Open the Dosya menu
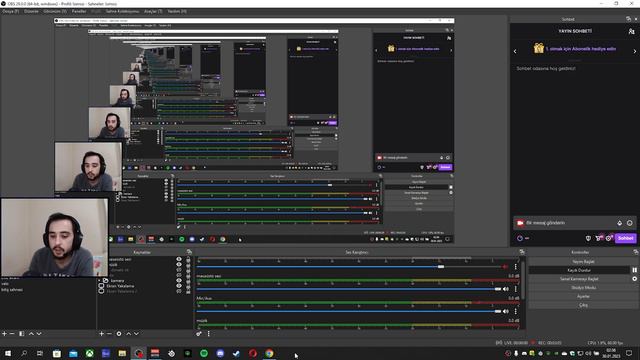The width and height of the screenshot is (640, 360). pyautogui.click(x=11, y=11)
